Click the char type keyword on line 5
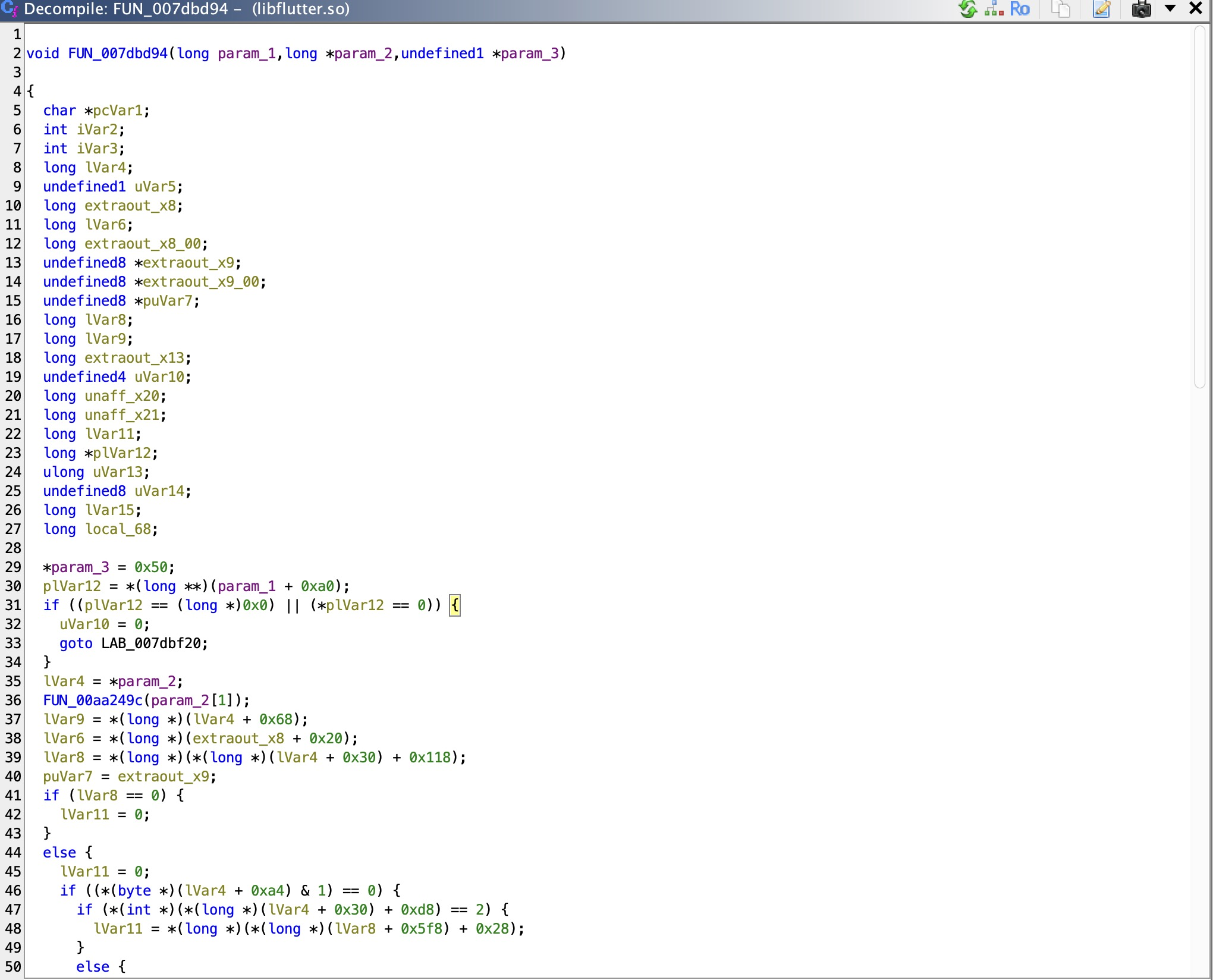 (59, 111)
